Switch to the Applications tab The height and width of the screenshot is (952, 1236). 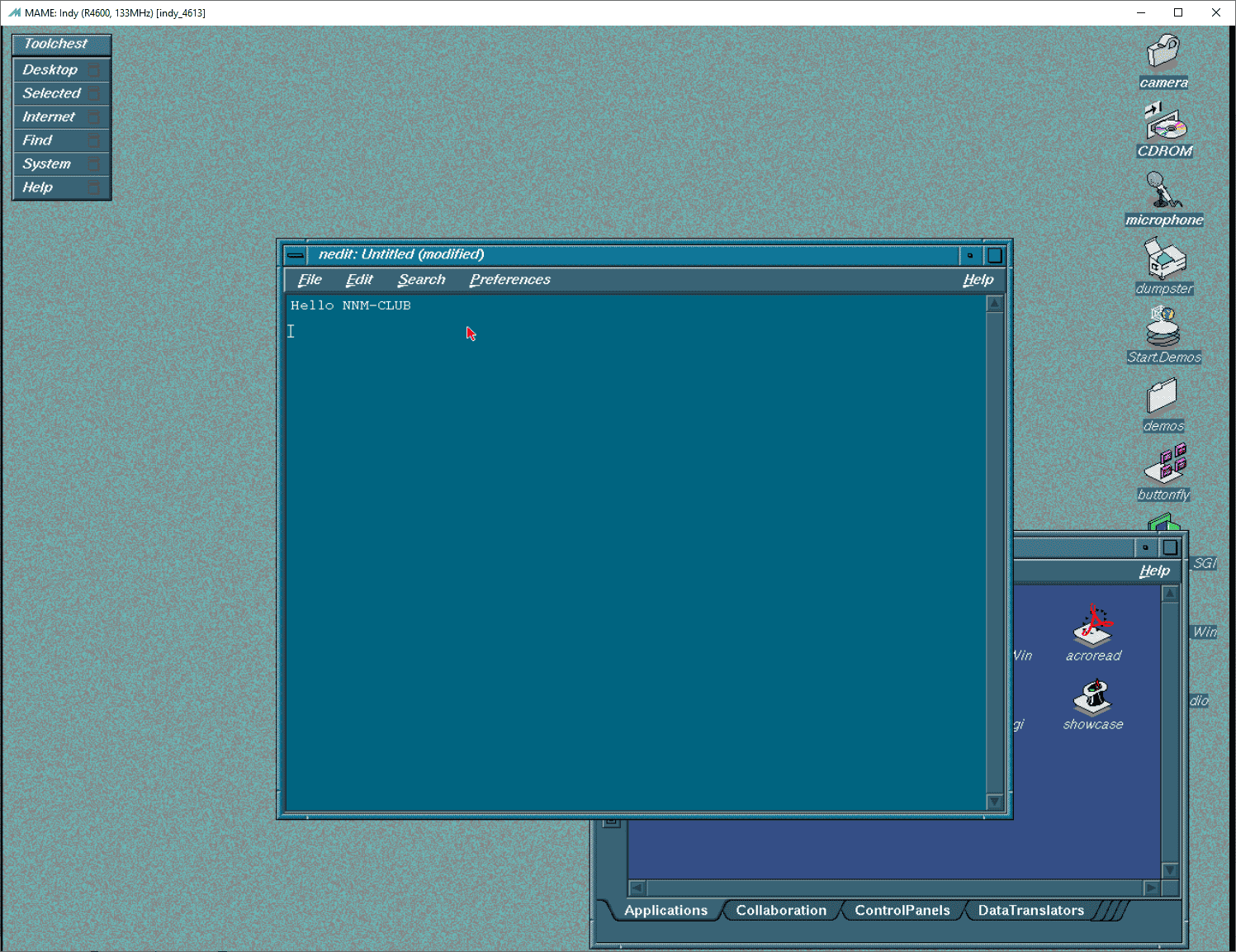665,910
